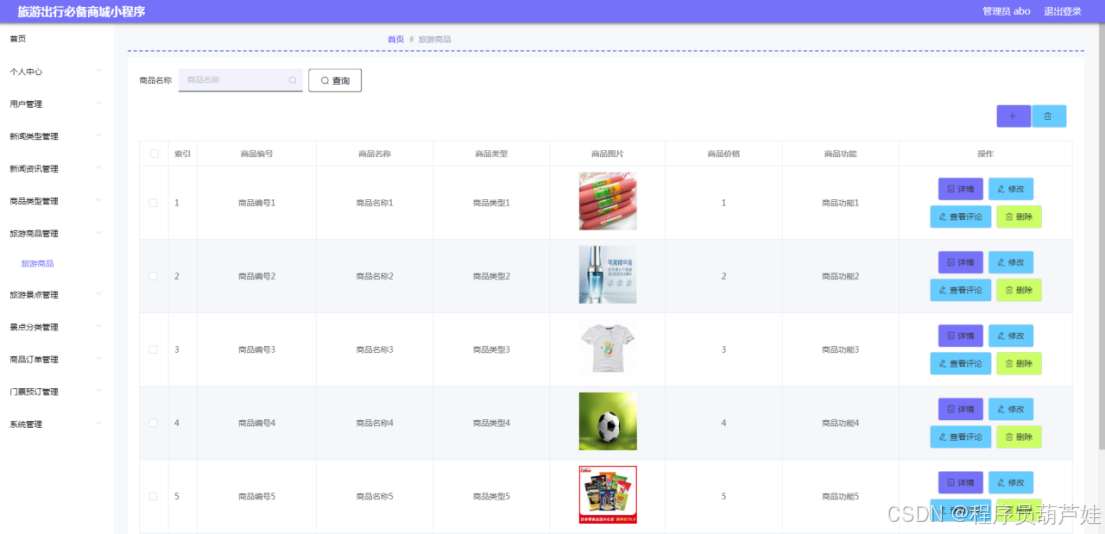The width and height of the screenshot is (1105, 534).
Task: Click 删除 for 商品编号3 row
Action: pos(1019,364)
